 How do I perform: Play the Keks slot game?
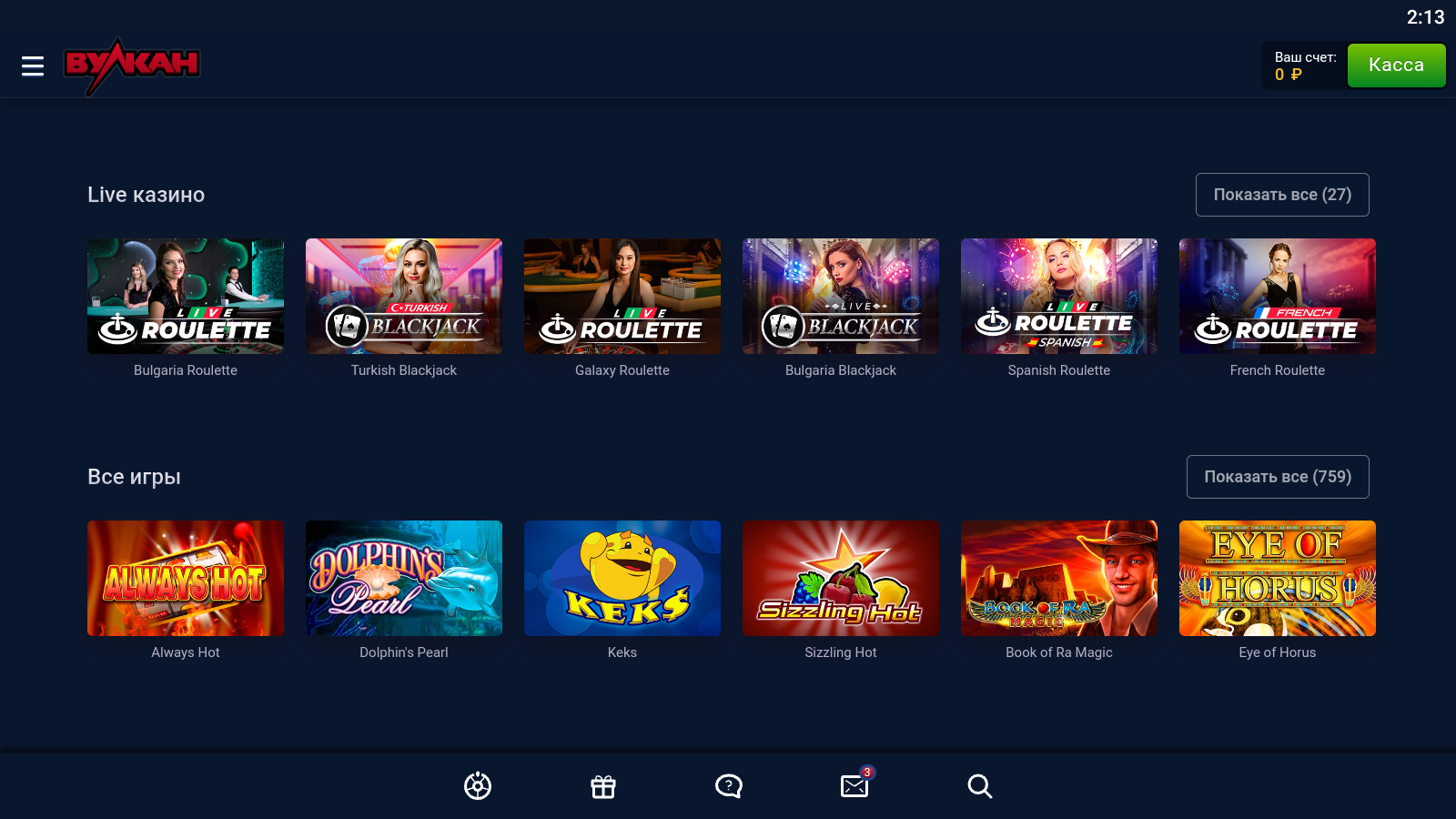point(622,578)
